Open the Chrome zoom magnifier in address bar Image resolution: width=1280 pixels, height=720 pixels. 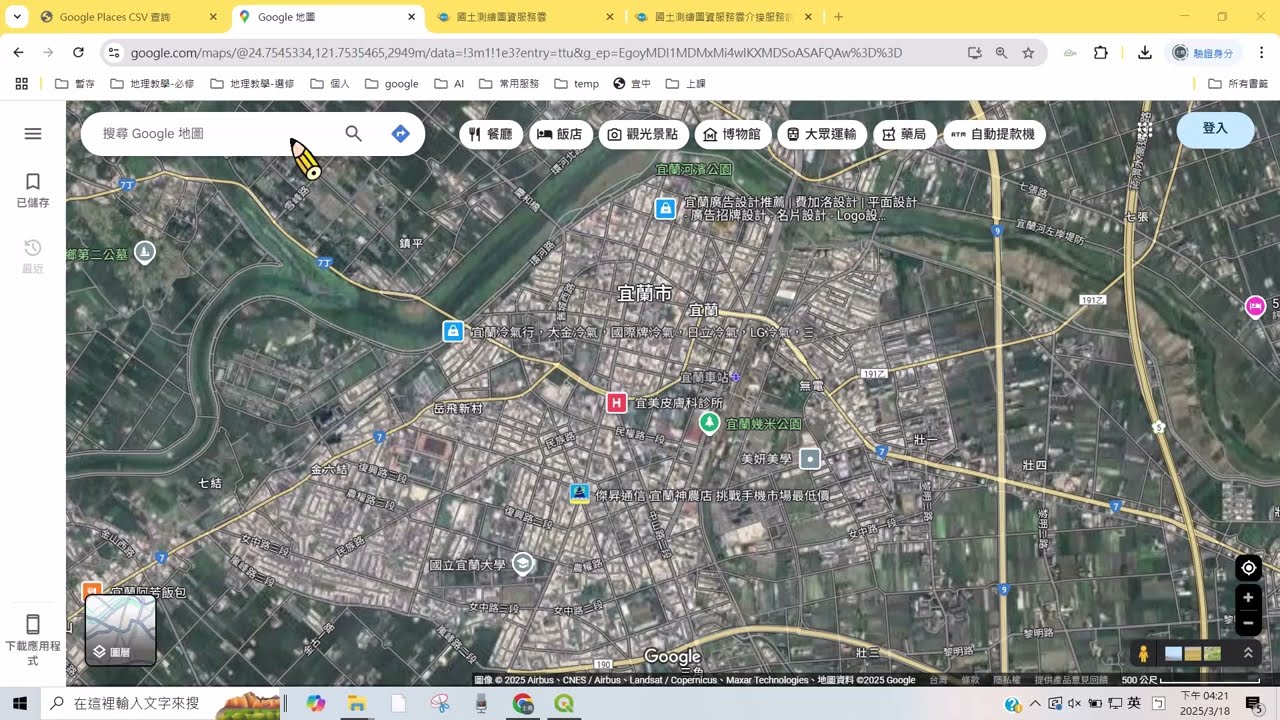click(x=1001, y=52)
